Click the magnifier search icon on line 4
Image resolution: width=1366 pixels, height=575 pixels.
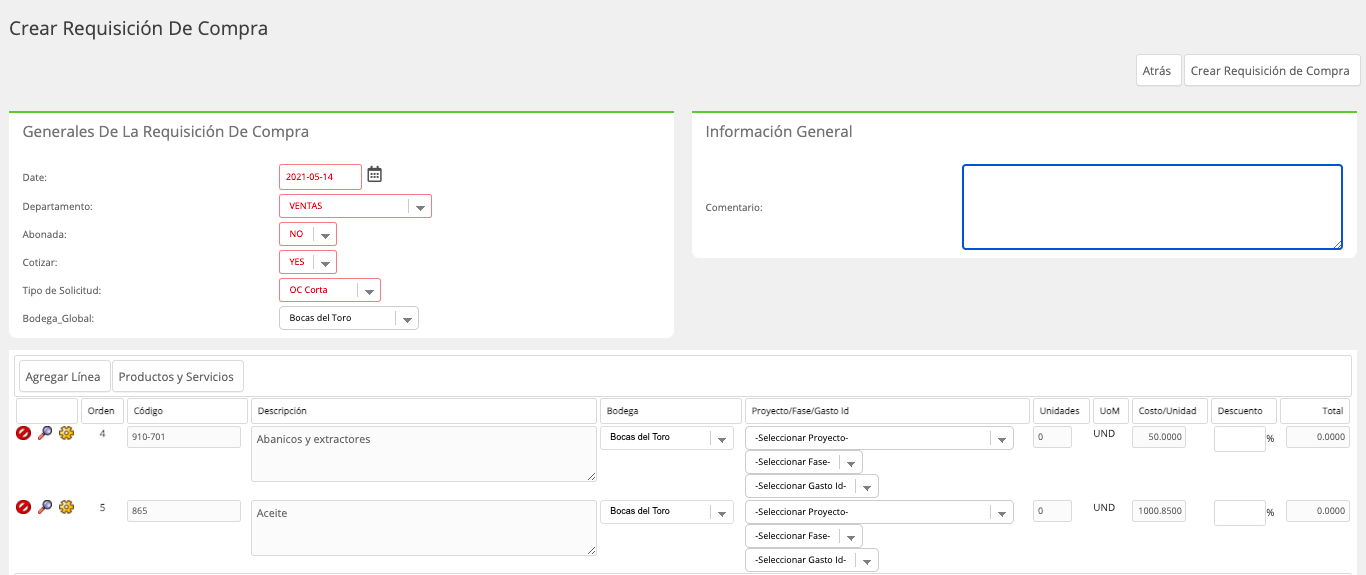45,433
